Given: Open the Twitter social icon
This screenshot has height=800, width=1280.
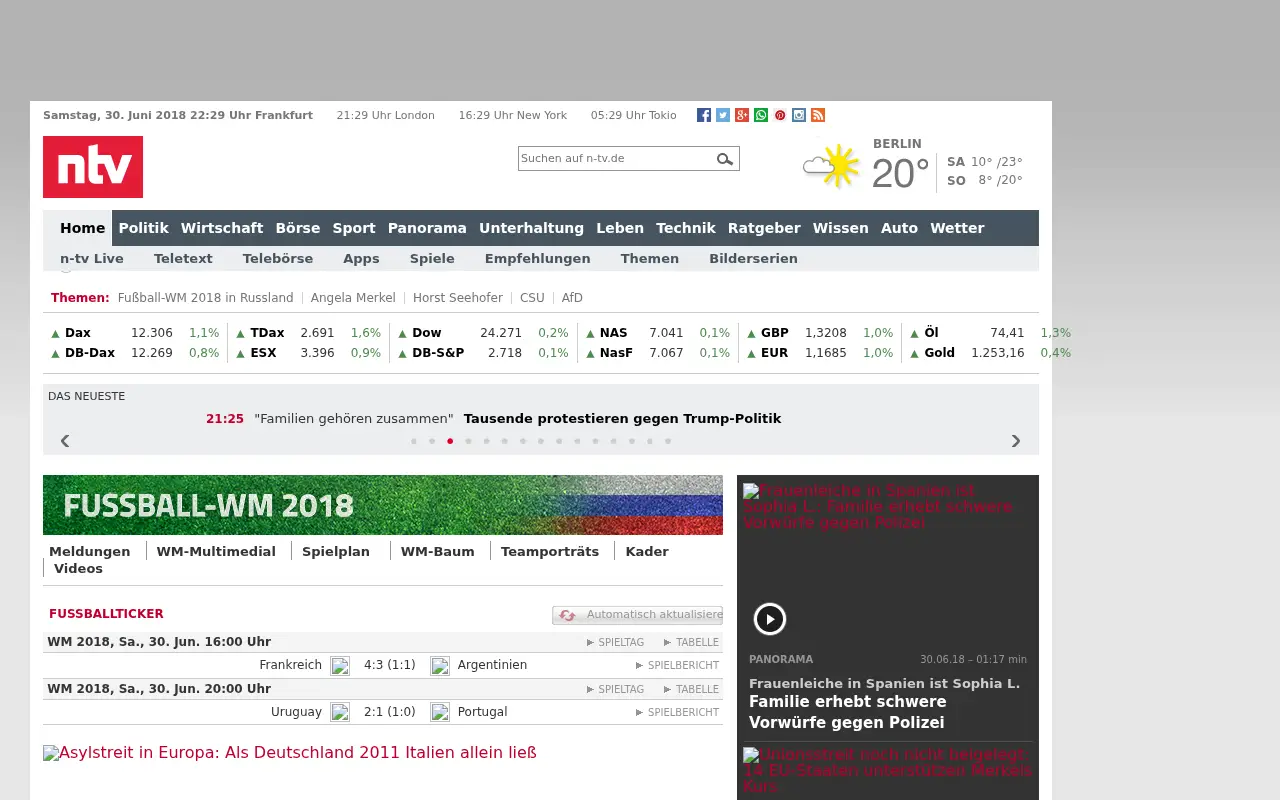Looking at the screenshot, I should (723, 115).
